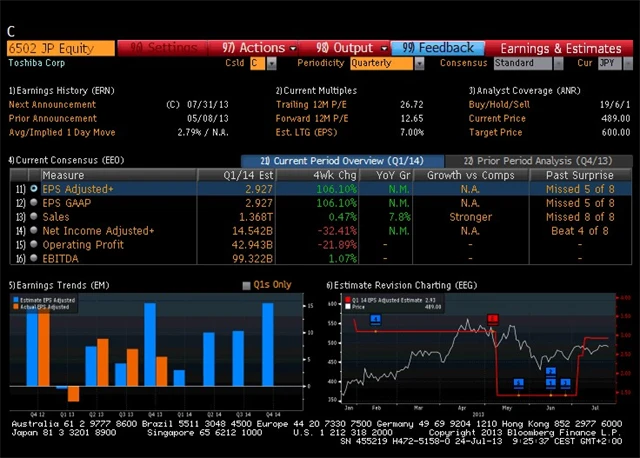Open 4) Current Consensus (EEO)
This screenshot has height=458, width=640.
pos(66,160)
